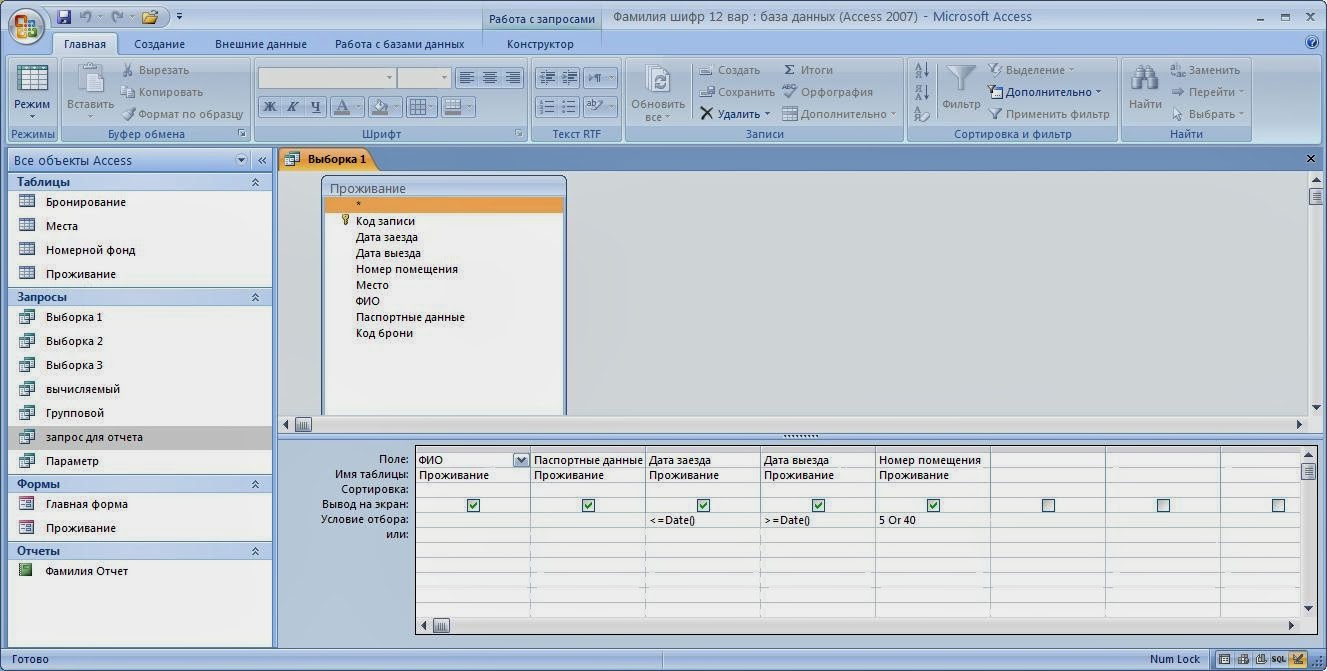The height and width of the screenshot is (671, 1327).
Task: Click the Заменить button
Action: coord(1204,70)
